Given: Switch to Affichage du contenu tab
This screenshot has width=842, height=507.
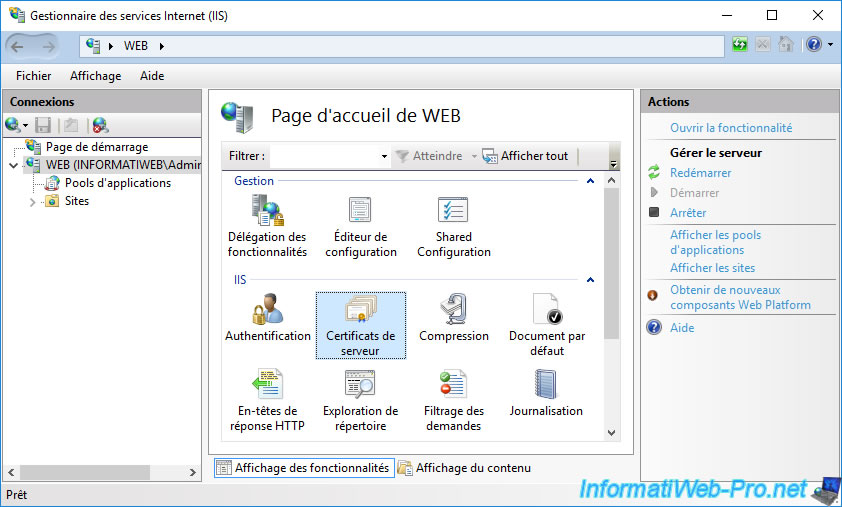Looking at the screenshot, I should [464, 468].
